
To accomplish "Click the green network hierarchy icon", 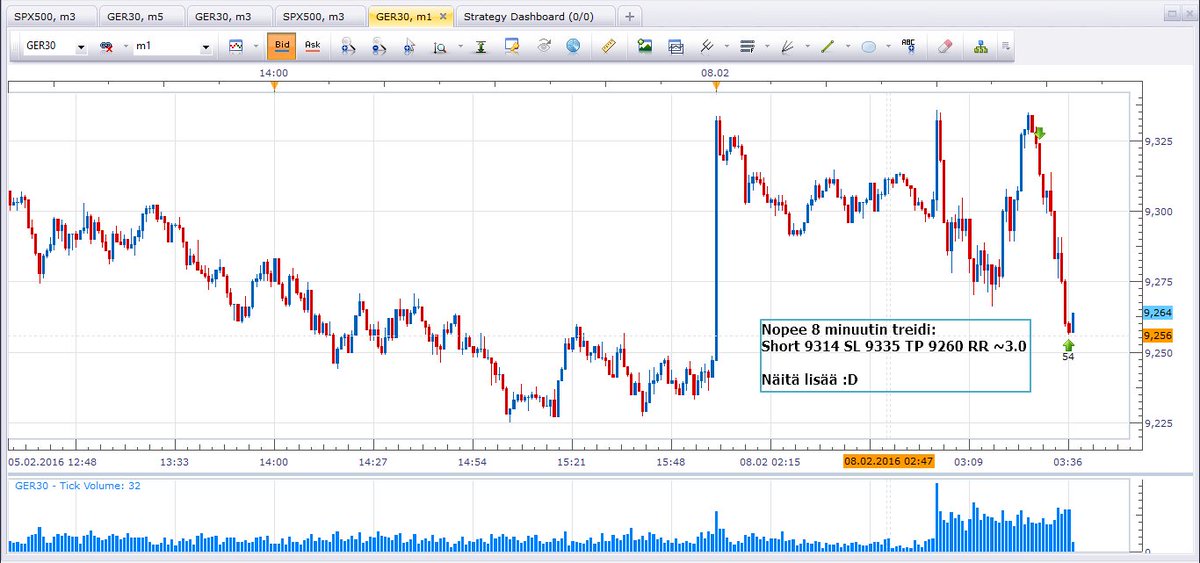I will click(x=981, y=46).
